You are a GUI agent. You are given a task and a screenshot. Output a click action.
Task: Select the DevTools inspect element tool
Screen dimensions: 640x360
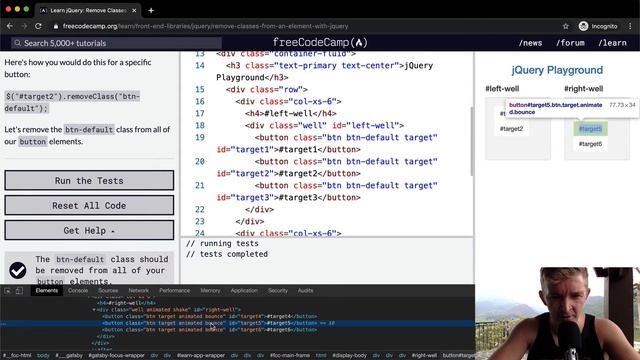tap(8, 291)
